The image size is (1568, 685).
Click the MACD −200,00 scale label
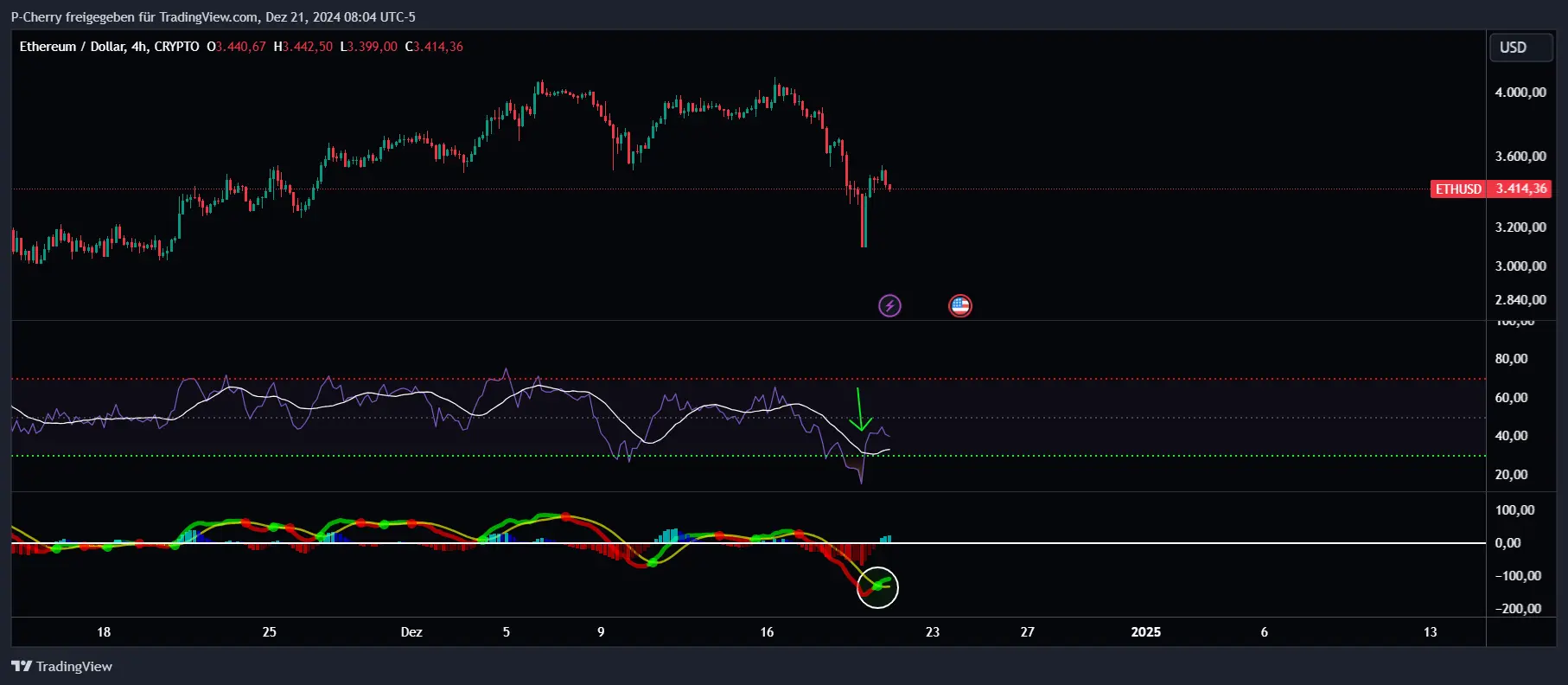(1518, 609)
